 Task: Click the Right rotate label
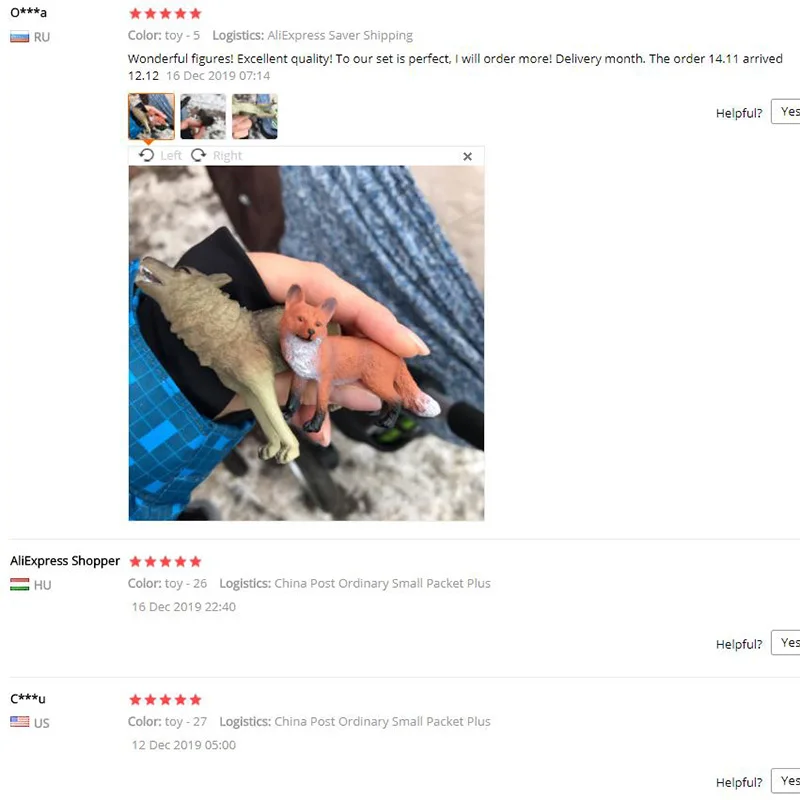click(x=228, y=156)
